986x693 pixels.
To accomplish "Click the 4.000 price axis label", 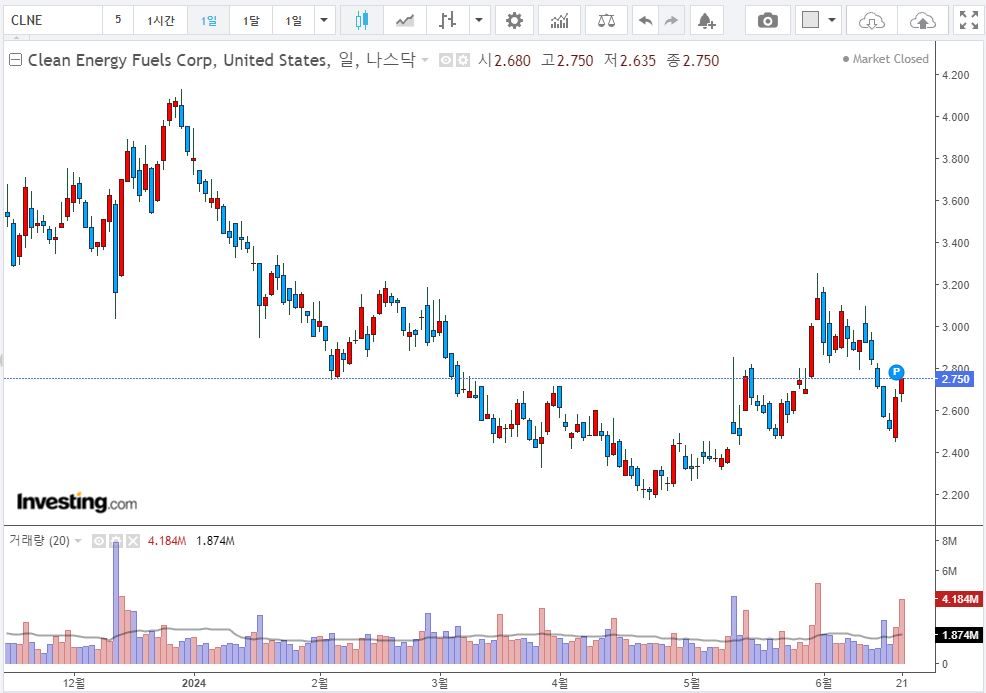I will point(955,117).
